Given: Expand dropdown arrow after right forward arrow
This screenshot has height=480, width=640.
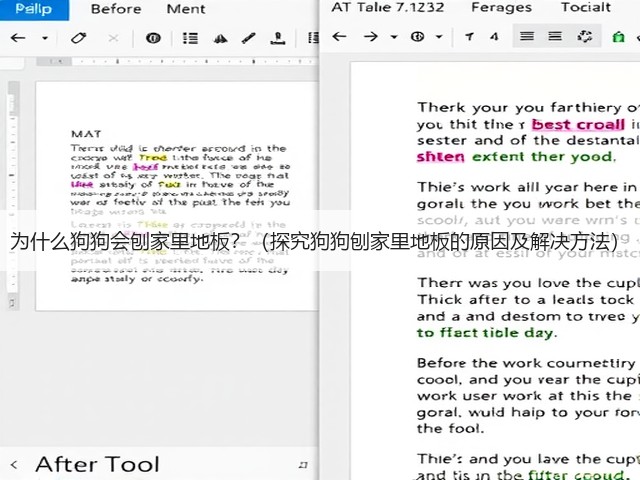Looking at the screenshot, I should 394,37.
